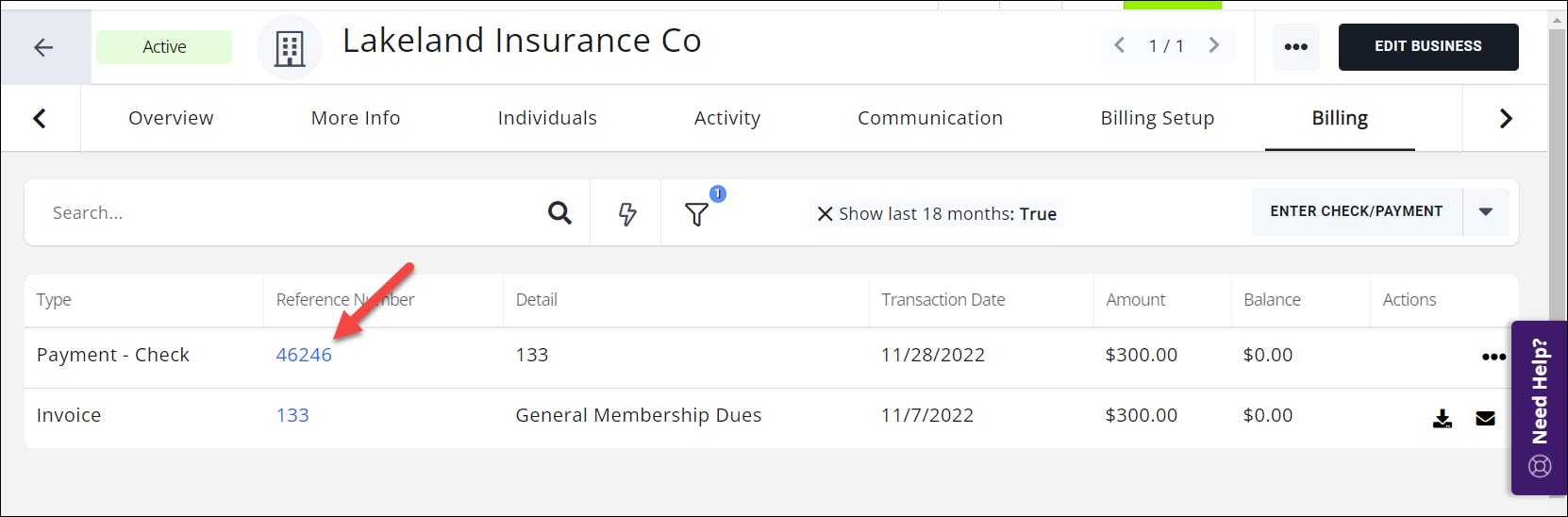
Task: Open quick actions lightning bolt icon
Action: coord(626,214)
